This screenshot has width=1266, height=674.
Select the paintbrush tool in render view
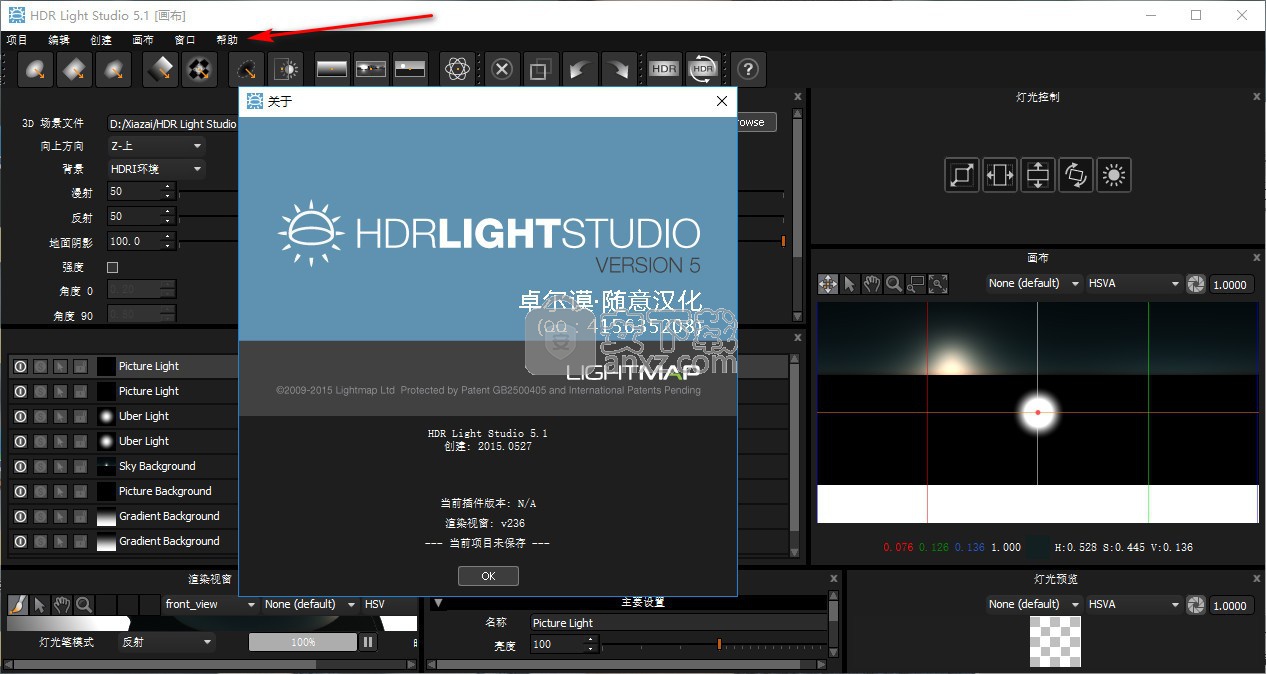[17, 604]
